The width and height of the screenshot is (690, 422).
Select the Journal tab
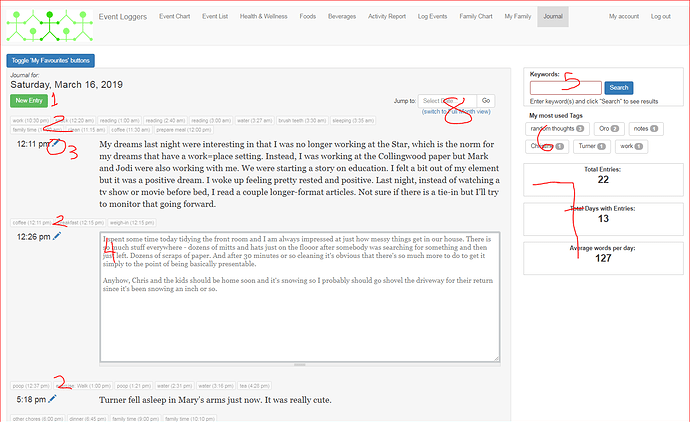(553, 16)
